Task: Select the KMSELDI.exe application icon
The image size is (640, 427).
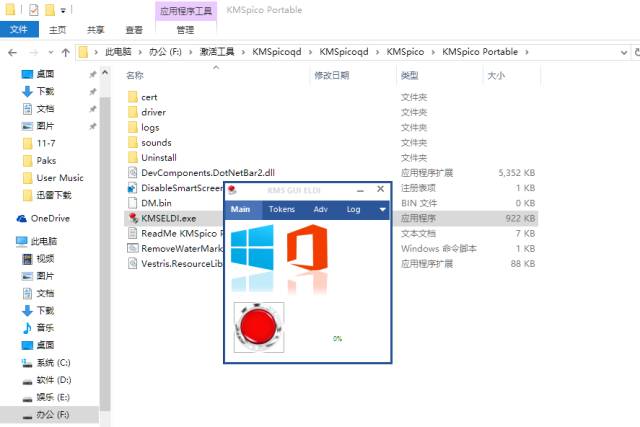Action: [x=133, y=218]
